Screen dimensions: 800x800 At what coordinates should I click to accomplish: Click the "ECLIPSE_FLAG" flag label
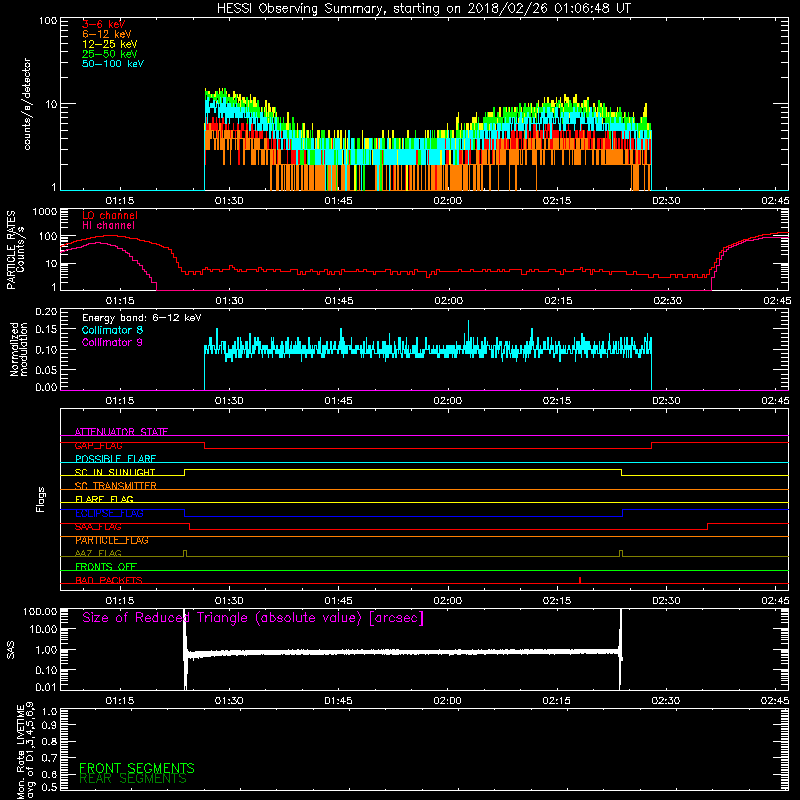109,513
